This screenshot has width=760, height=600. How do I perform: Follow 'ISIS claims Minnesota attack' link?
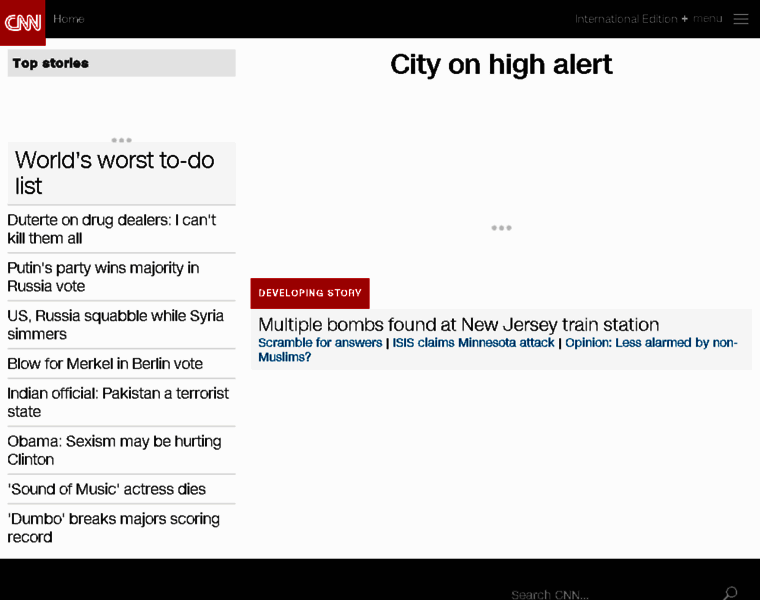(x=473, y=343)
